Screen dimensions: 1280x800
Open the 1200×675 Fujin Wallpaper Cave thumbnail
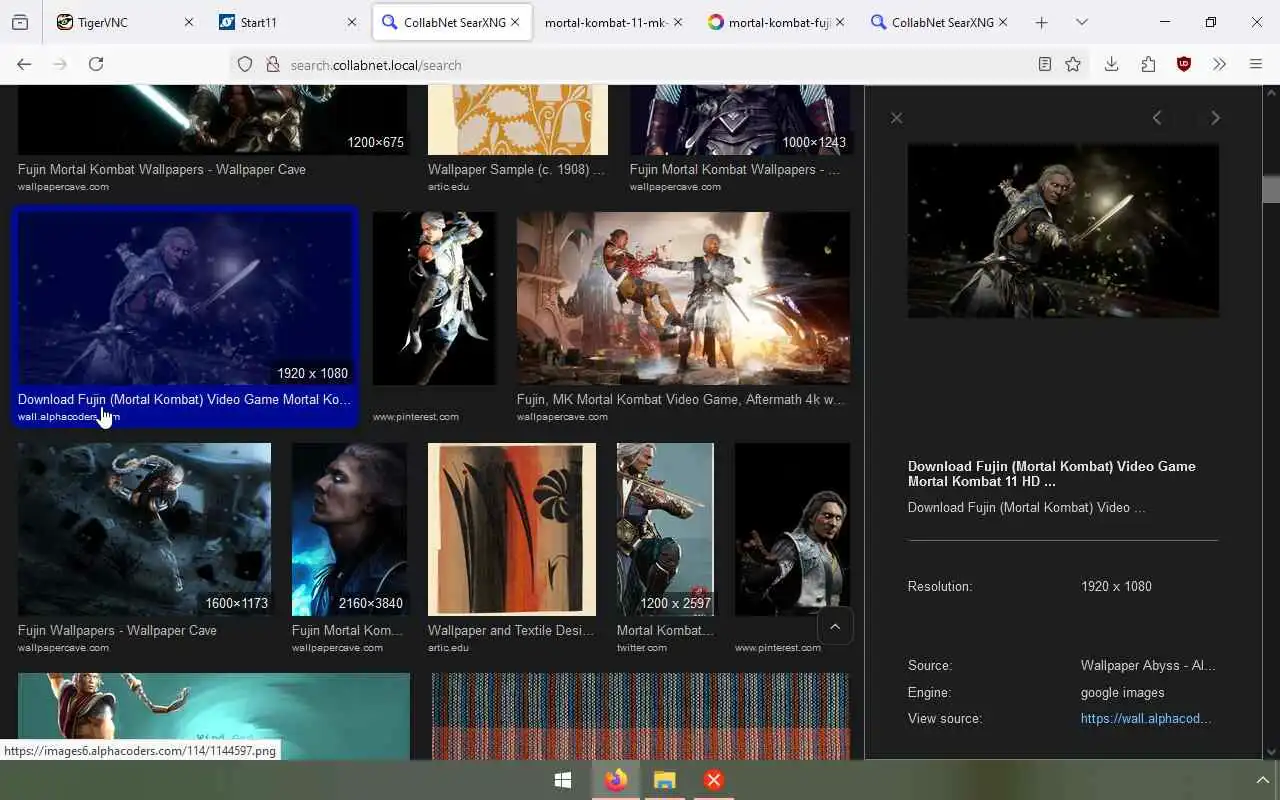tap(212, 120)
